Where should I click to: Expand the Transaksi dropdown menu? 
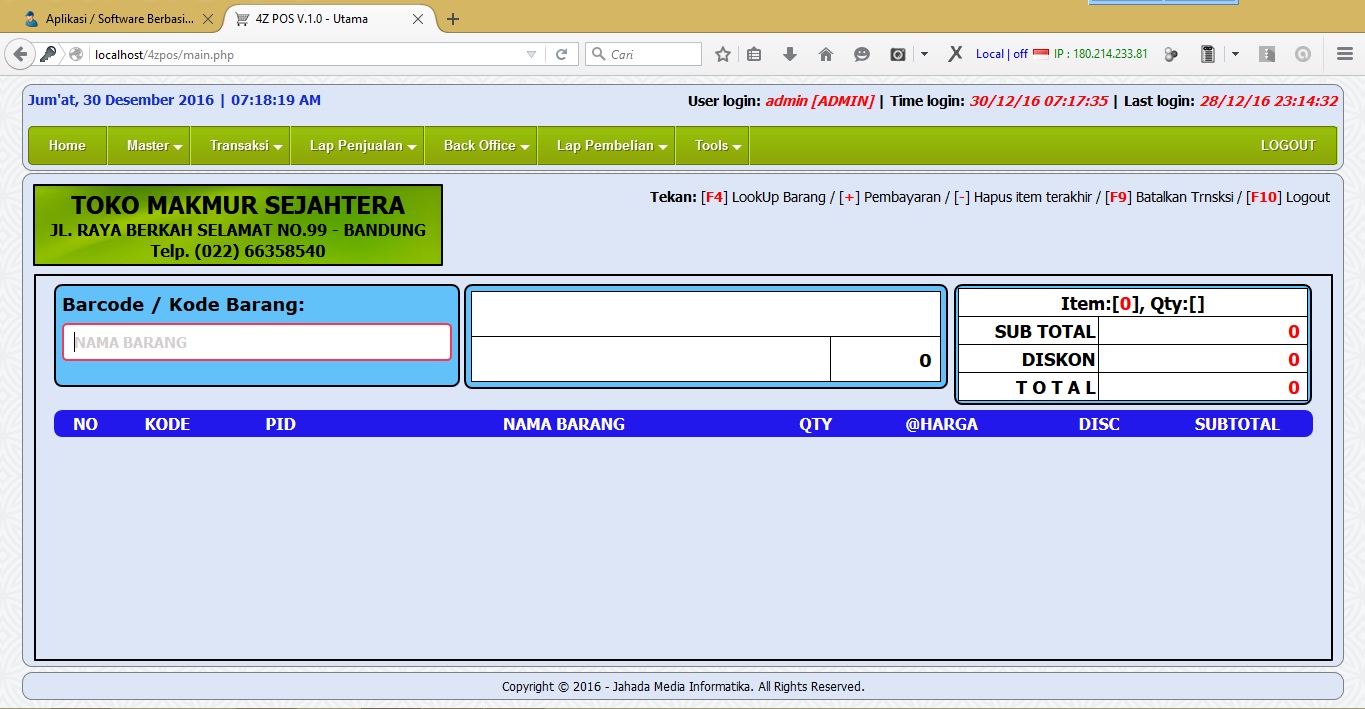pos(240,146)
